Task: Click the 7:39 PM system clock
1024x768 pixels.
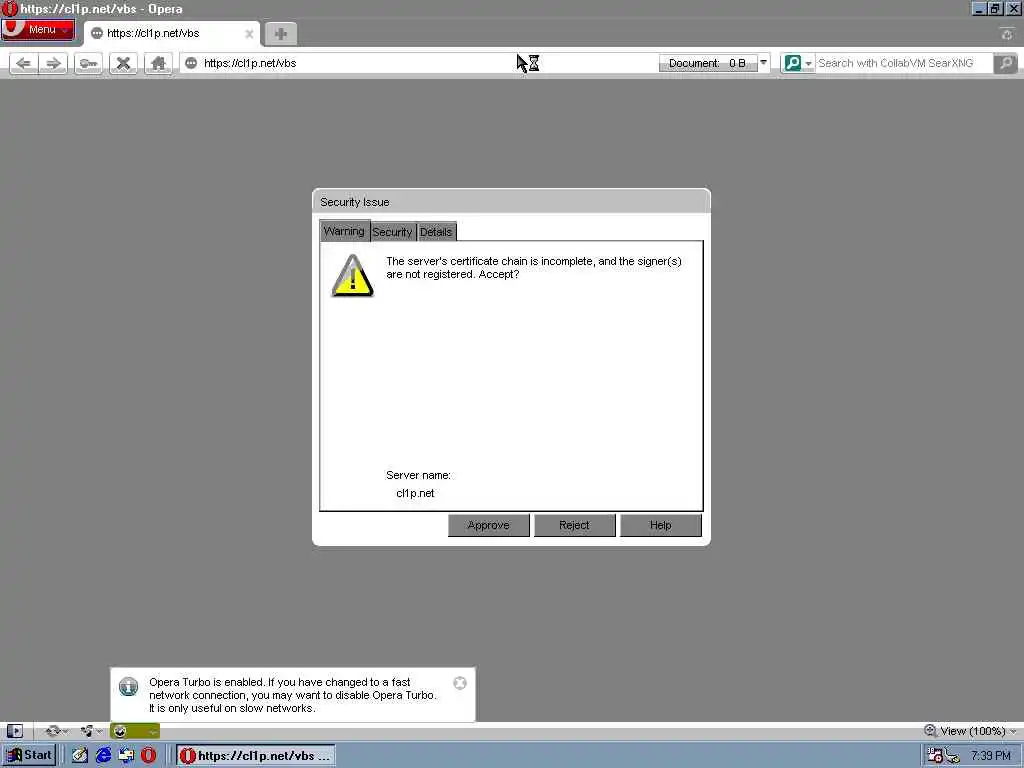Action: tap(991, 756)
